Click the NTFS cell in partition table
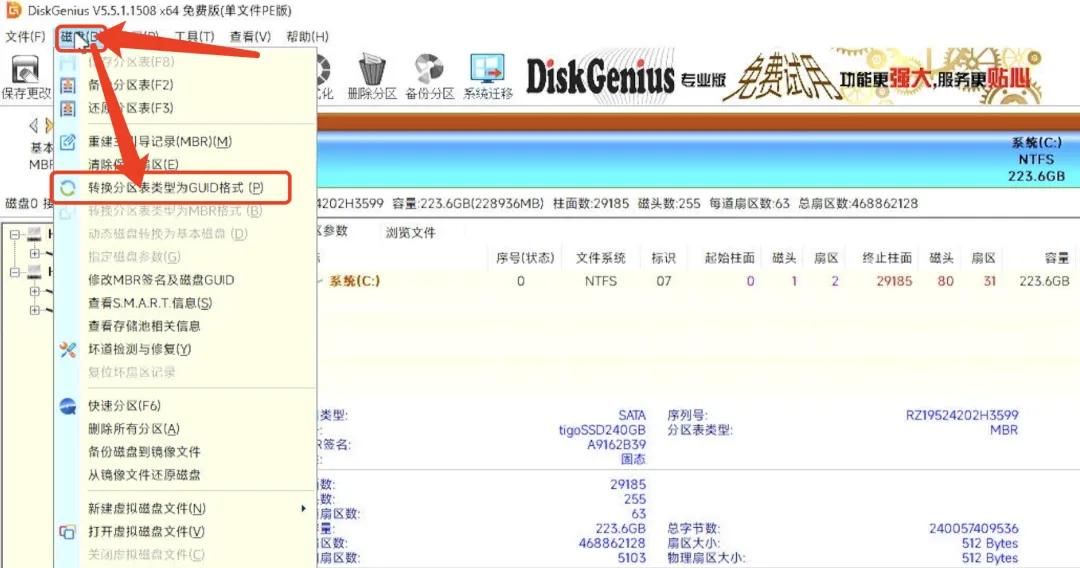This screenshot has height=568, width=1080. 601,281
